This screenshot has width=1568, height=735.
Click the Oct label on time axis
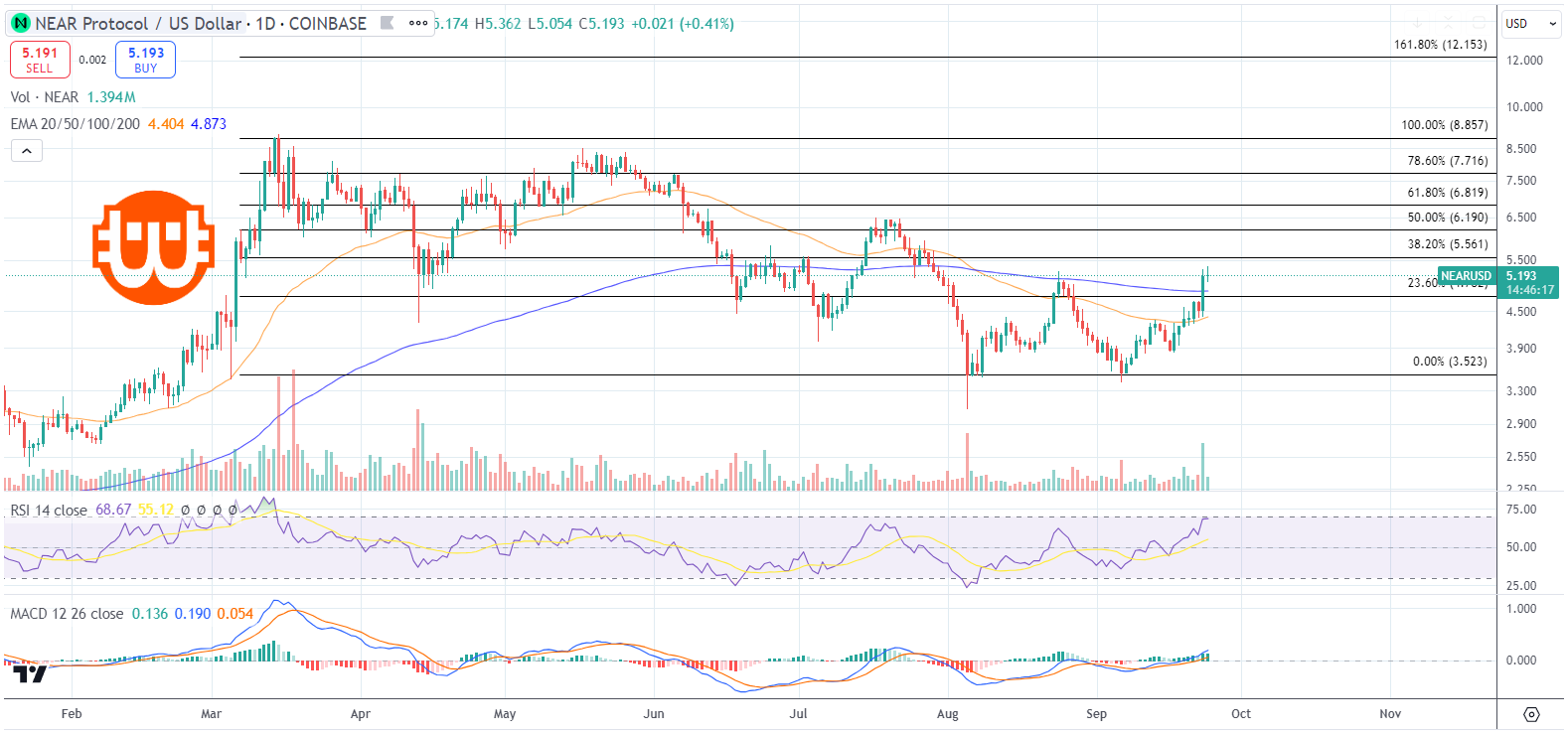click(1241, 714)
